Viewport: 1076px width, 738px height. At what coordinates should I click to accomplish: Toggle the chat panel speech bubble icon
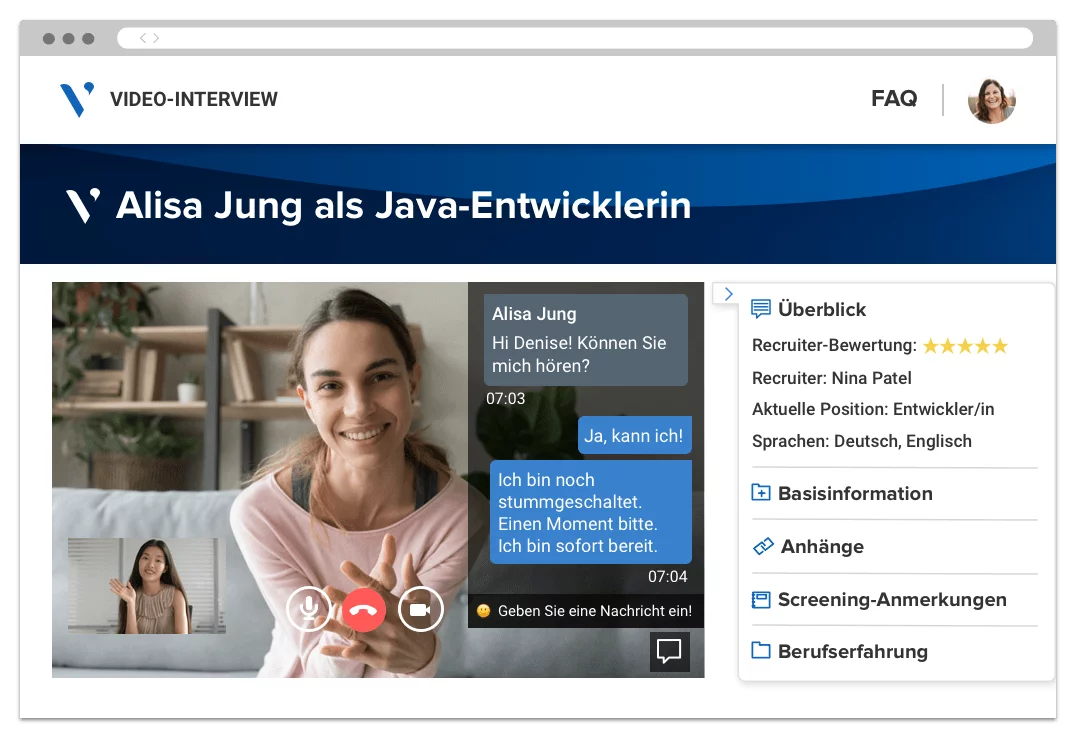click(669, 651)
